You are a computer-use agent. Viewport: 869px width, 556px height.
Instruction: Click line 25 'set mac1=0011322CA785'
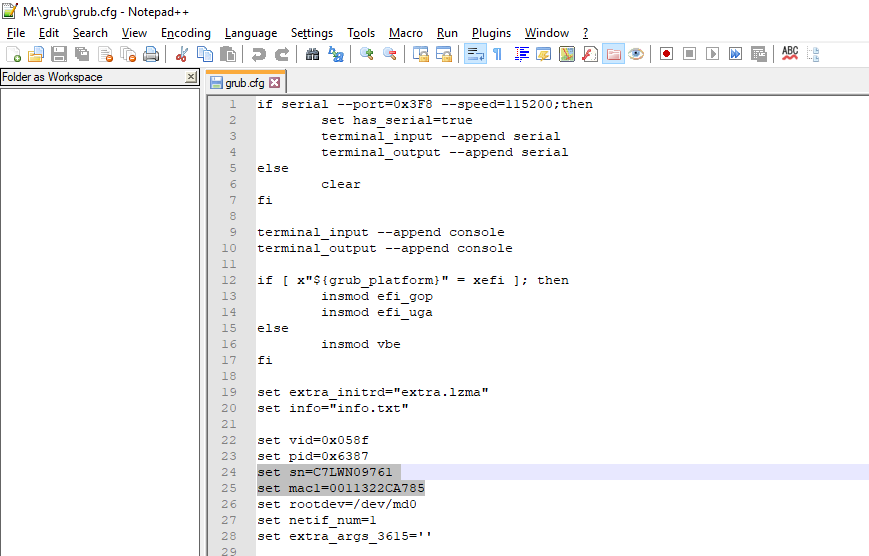coord(341,488)
